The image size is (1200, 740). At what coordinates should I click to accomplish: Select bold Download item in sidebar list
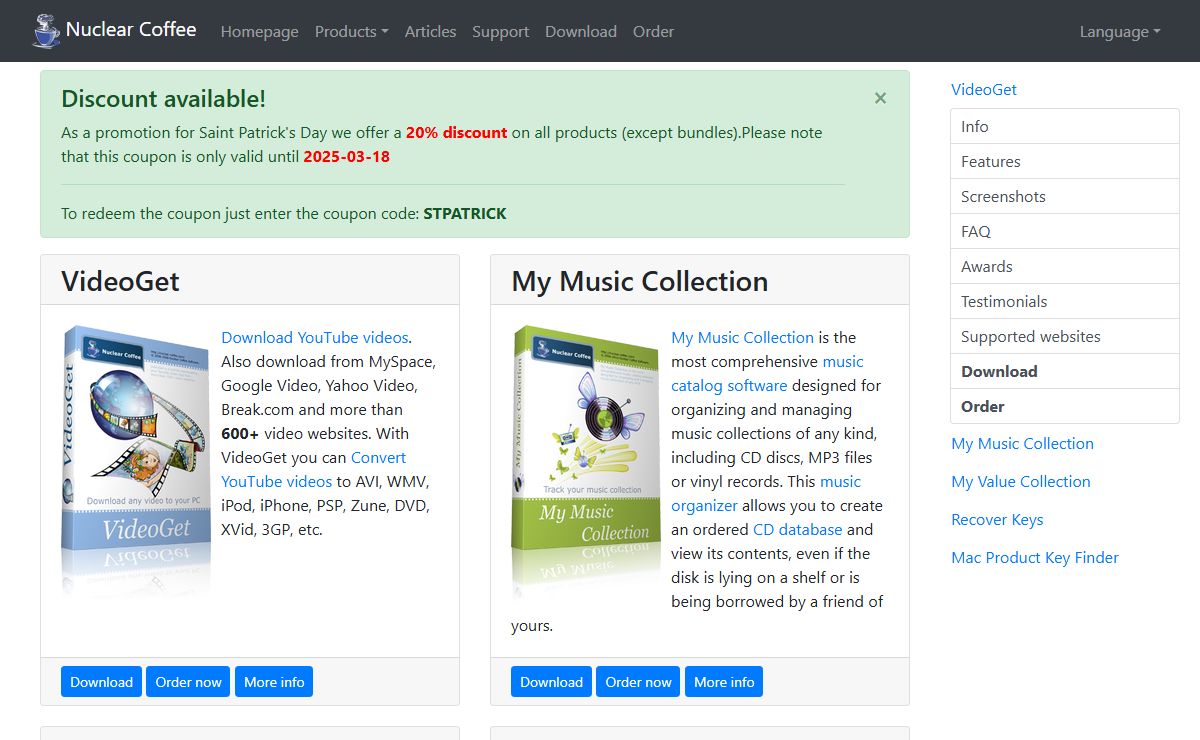pyautogui.click(x=1065, y=371)
